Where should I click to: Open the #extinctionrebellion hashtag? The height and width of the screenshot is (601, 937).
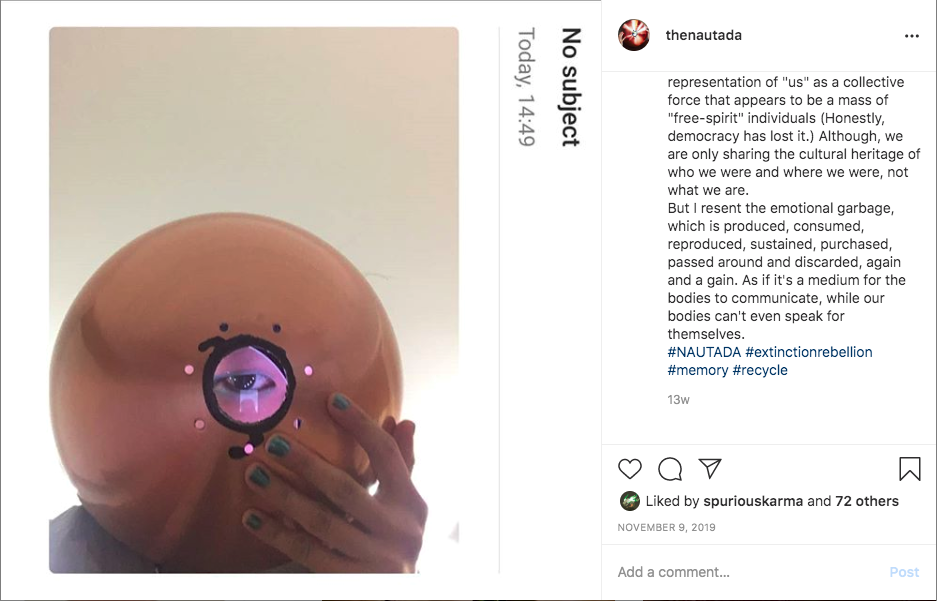pyautogui.click(x=809, y=352)
